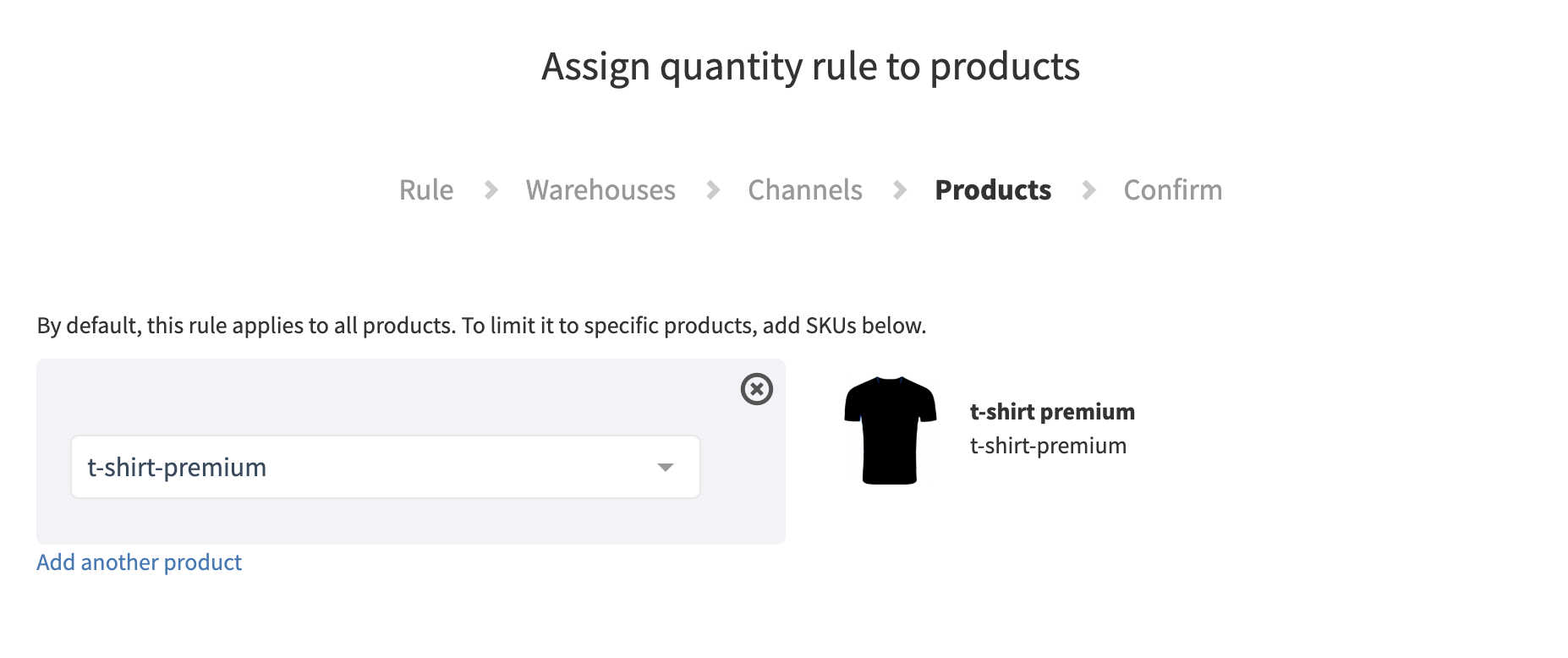Click the word 'SKUs' in instruction sentence
Screen dimensions: 1568x658
click(830, 326)
